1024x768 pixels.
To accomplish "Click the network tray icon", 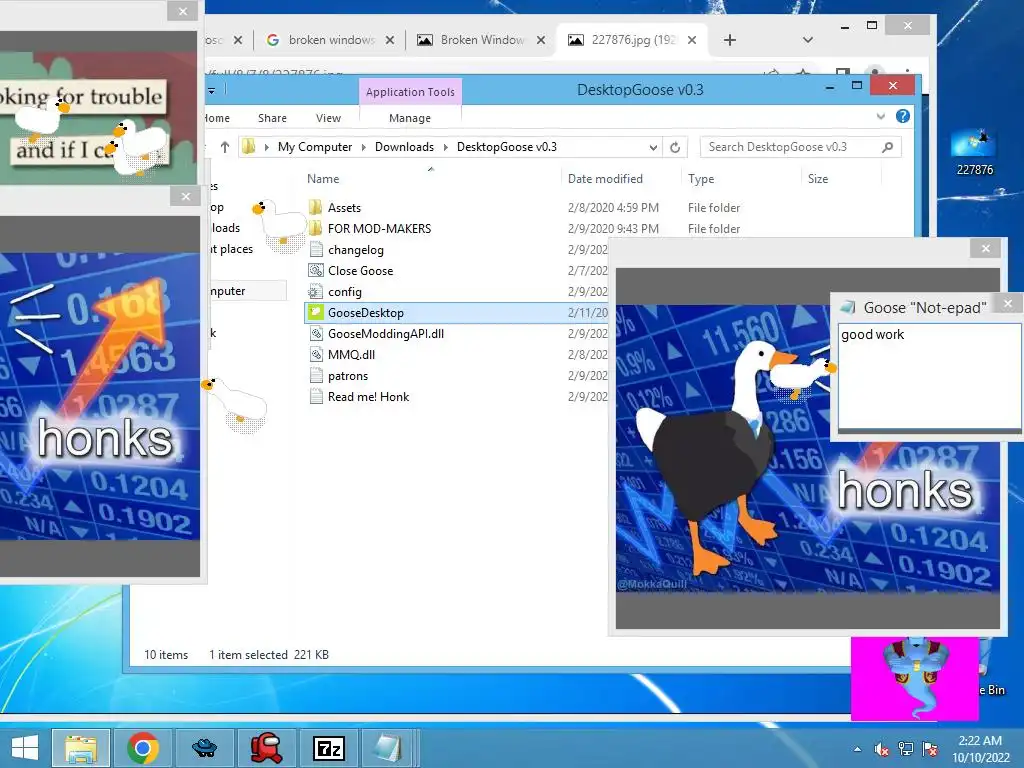I will [x=906, y=749].
